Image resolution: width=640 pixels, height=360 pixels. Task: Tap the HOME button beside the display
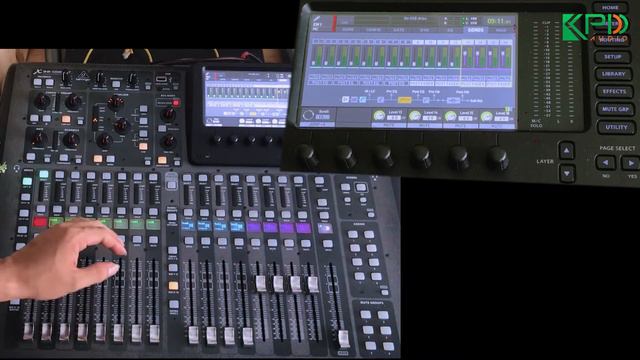pos(610,7)
